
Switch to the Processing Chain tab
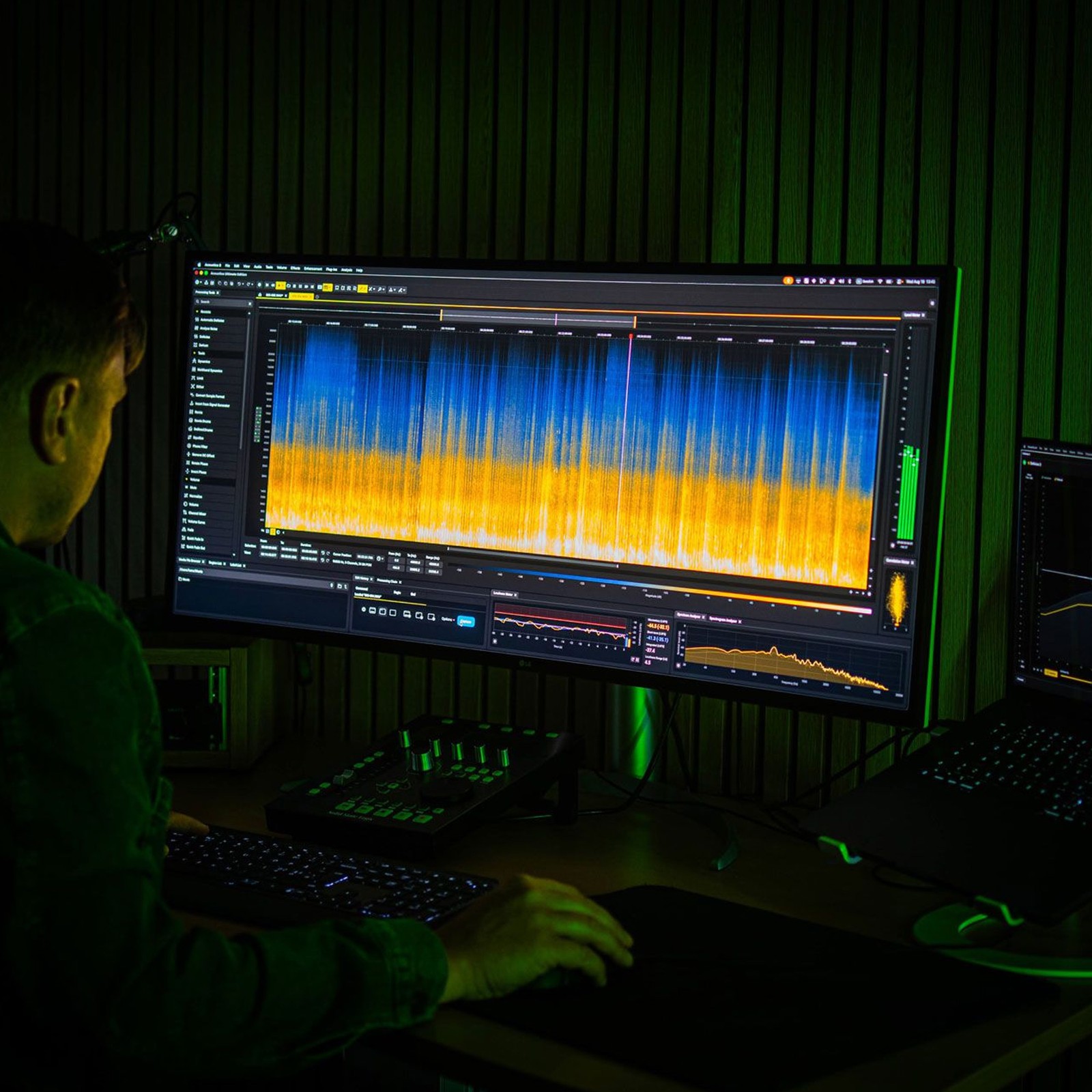(387, 581)
